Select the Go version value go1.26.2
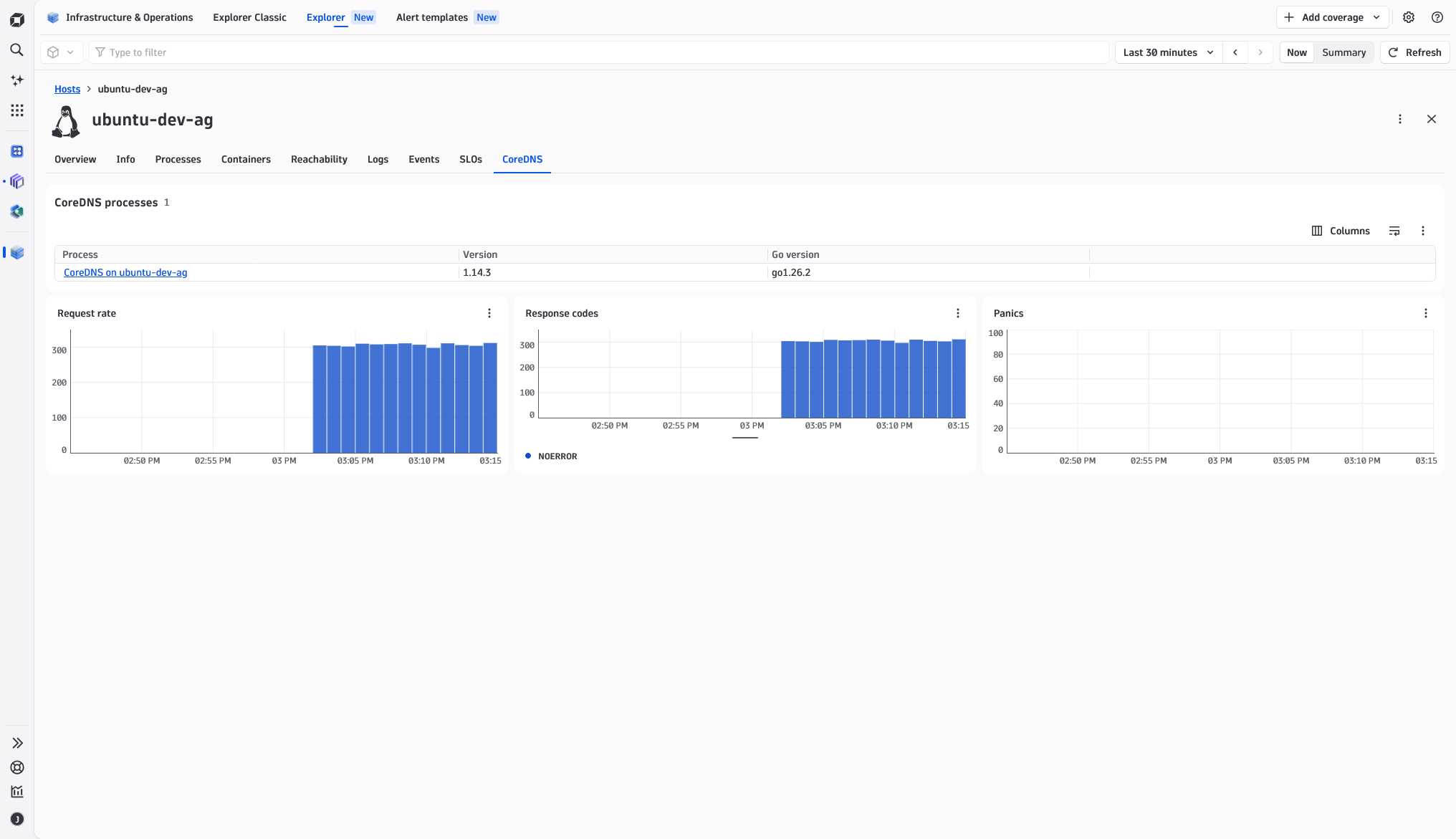1456x839 pixels. click(791, 272)
